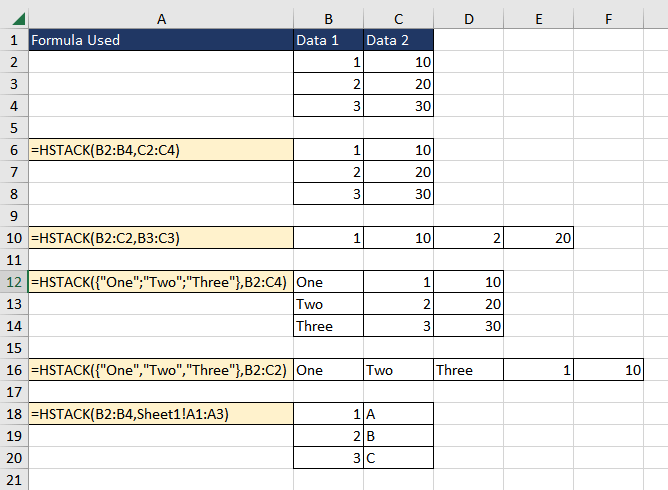Screen dimensions: 668x490
Task: Click cell C3 containing 20
Action: coord(398,84)
